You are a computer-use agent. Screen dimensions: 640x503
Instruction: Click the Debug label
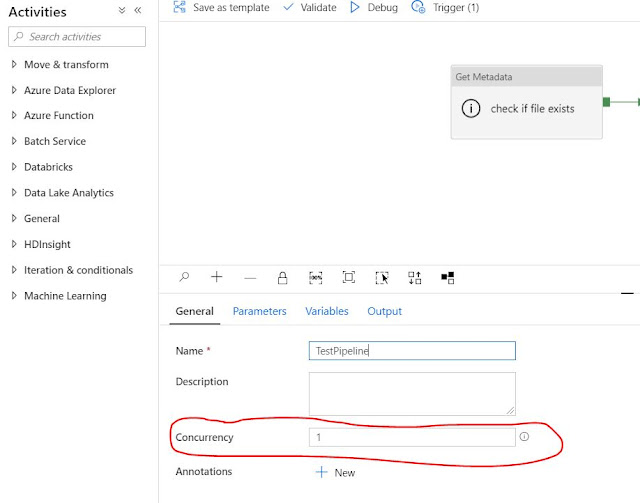point(382,7)
